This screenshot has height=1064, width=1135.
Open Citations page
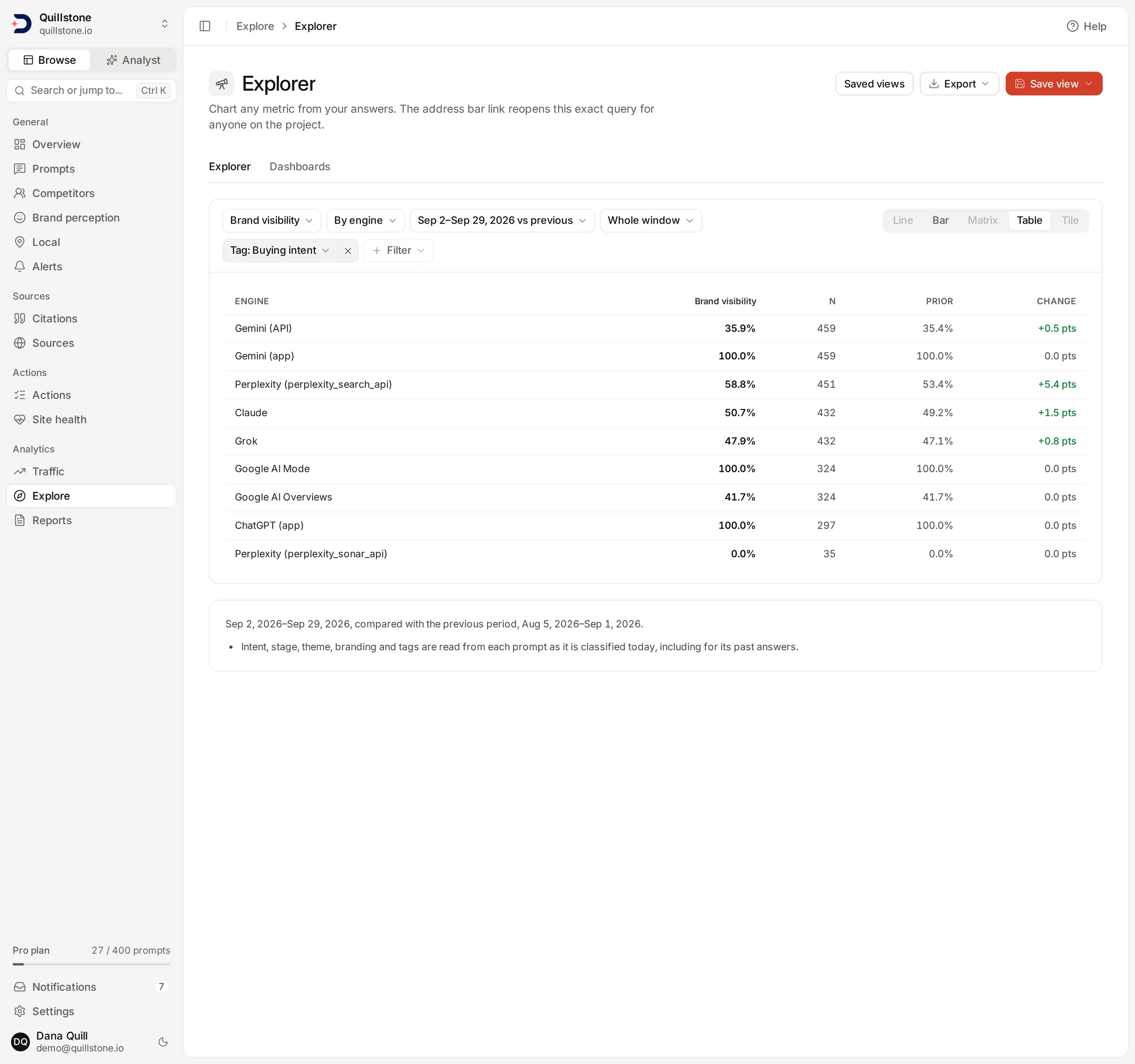(91, 319)
